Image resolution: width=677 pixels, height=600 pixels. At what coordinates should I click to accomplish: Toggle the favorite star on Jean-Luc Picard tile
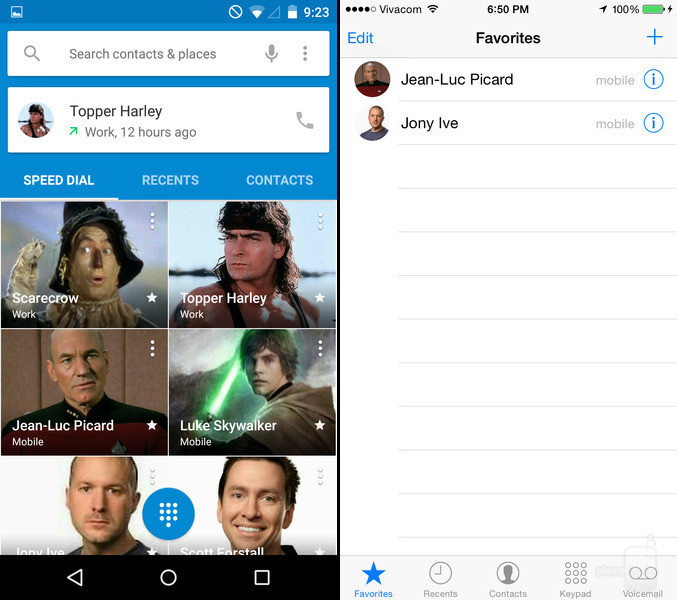[x=152, y=425]
